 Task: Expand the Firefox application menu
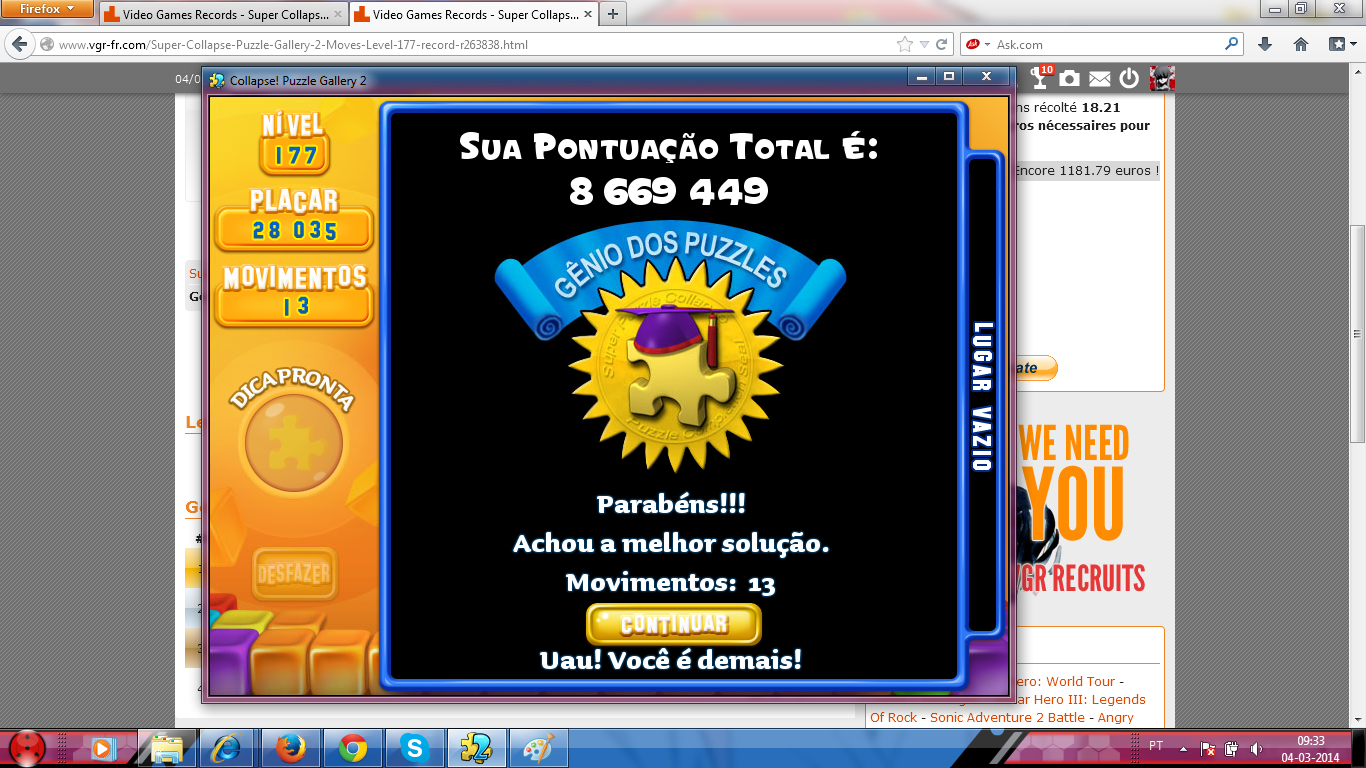[x=47, y=9]
